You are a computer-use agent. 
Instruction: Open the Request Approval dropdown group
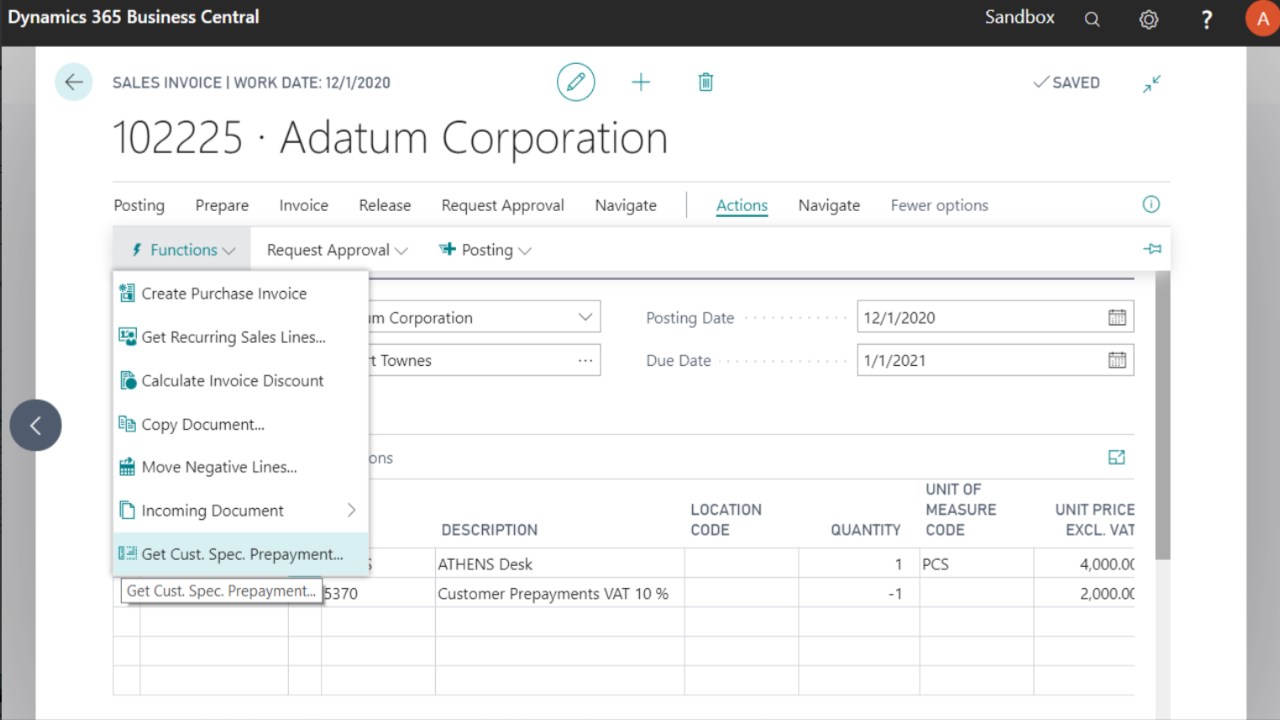pyautogui.click(x=337, y=250)
